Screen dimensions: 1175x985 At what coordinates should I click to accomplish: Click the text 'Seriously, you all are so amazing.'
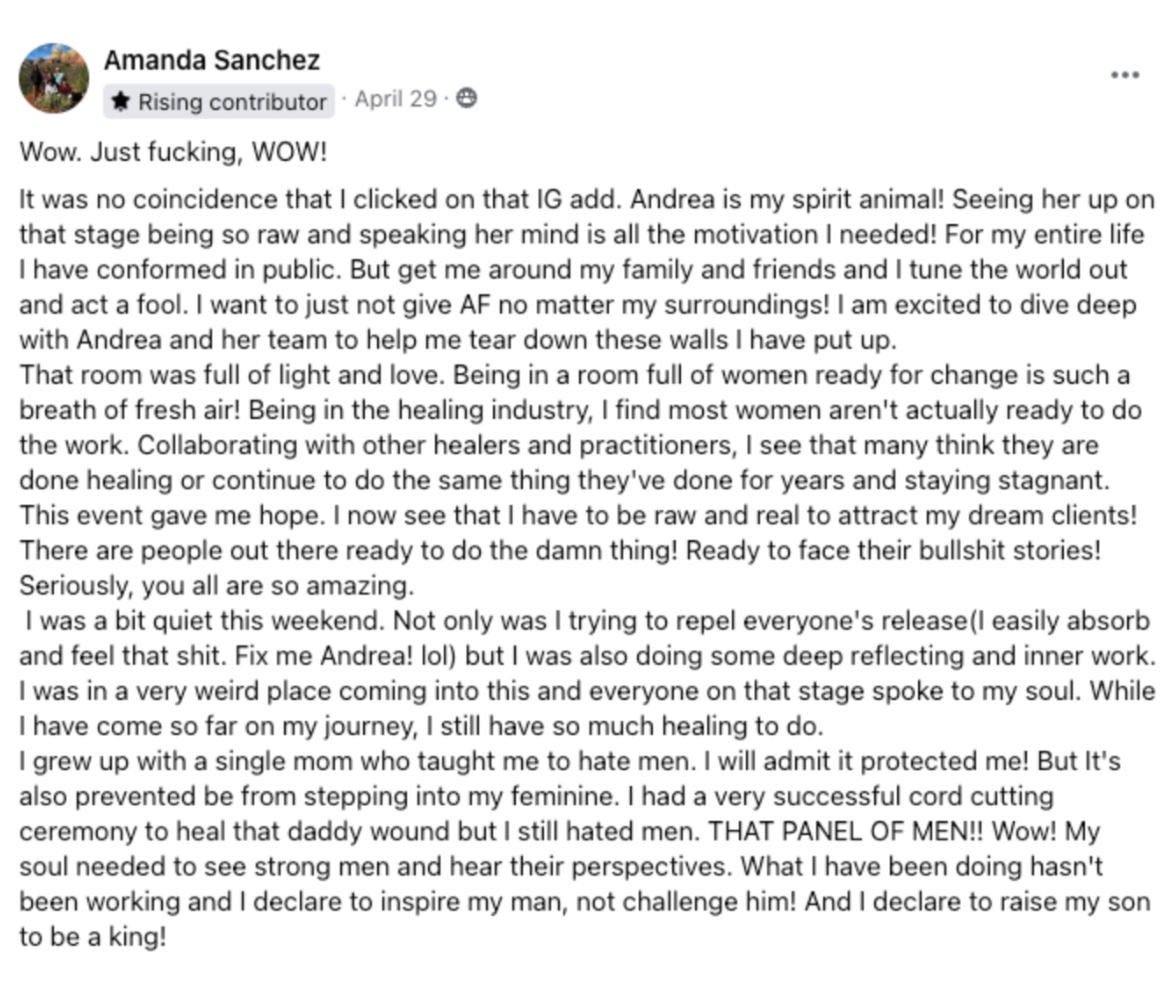[x=217, y=585]
